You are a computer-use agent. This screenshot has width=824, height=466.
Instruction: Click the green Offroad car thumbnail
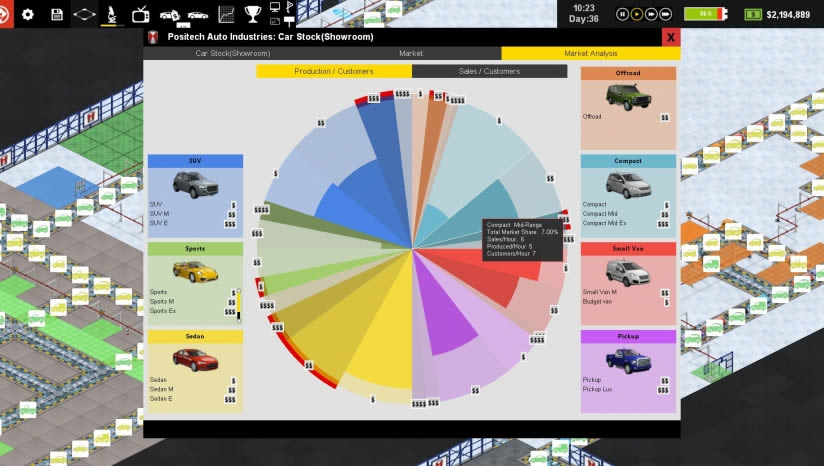pos(628,97)
